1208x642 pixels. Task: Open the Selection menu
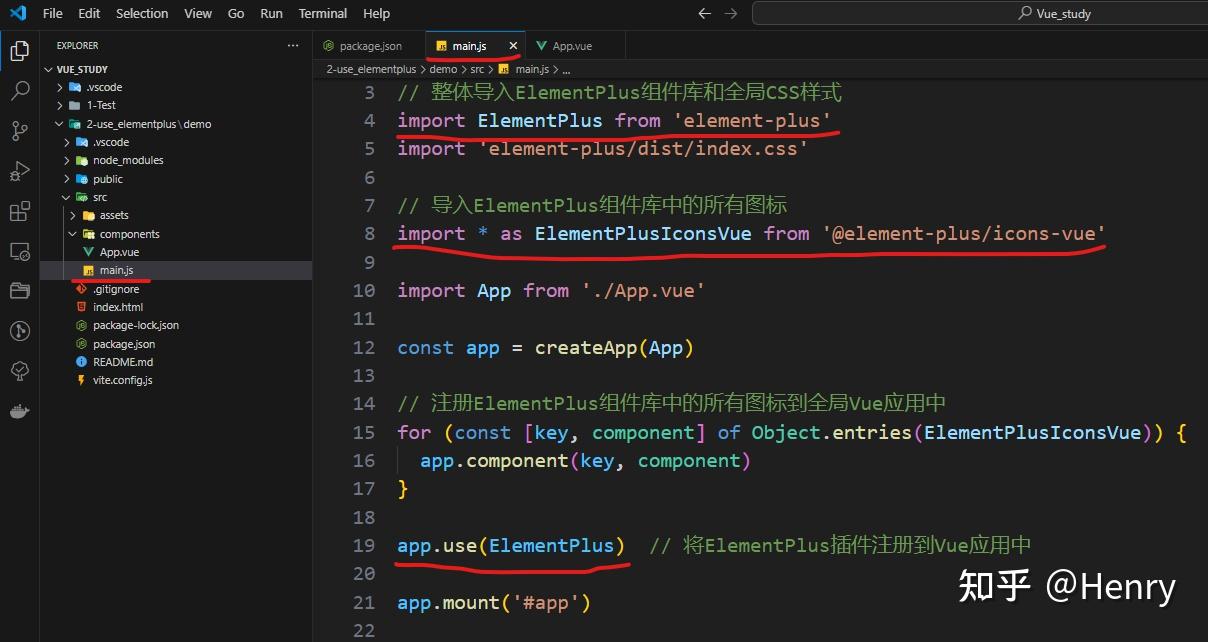pyautogui.click(x=142, y=14)
